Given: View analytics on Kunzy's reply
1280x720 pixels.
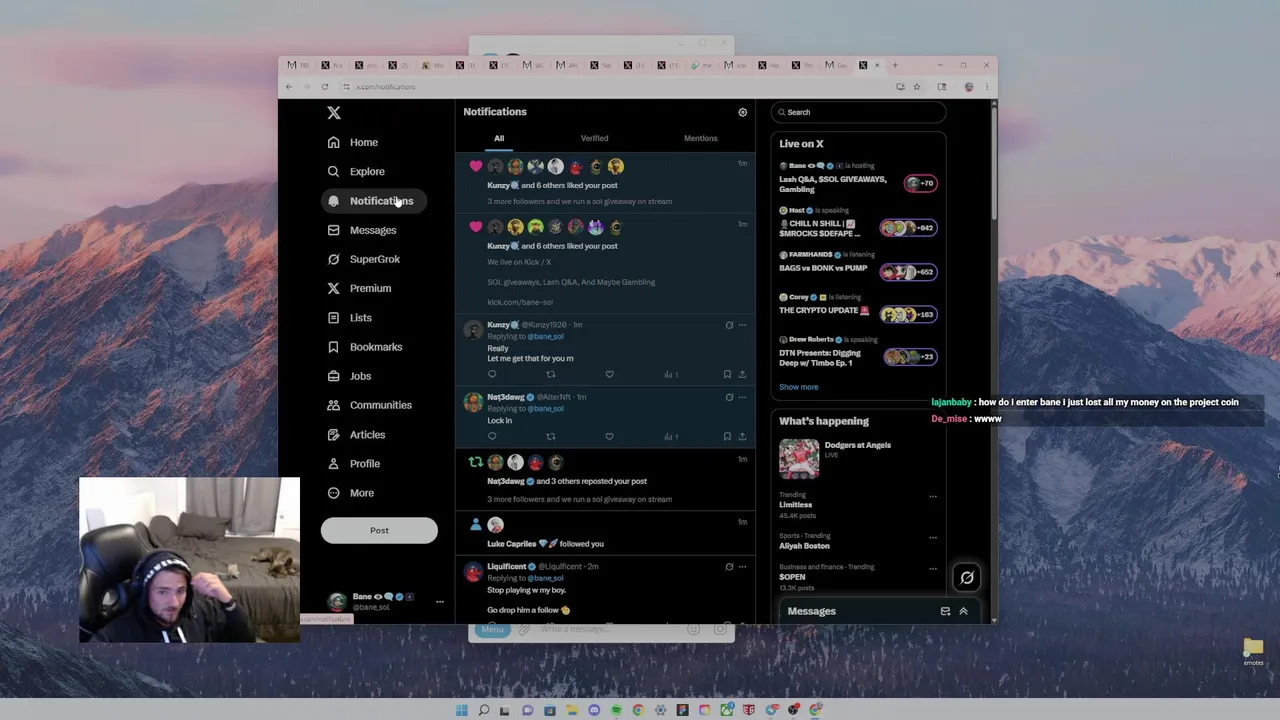Looking at the screenshot, I should pos(671,374).
